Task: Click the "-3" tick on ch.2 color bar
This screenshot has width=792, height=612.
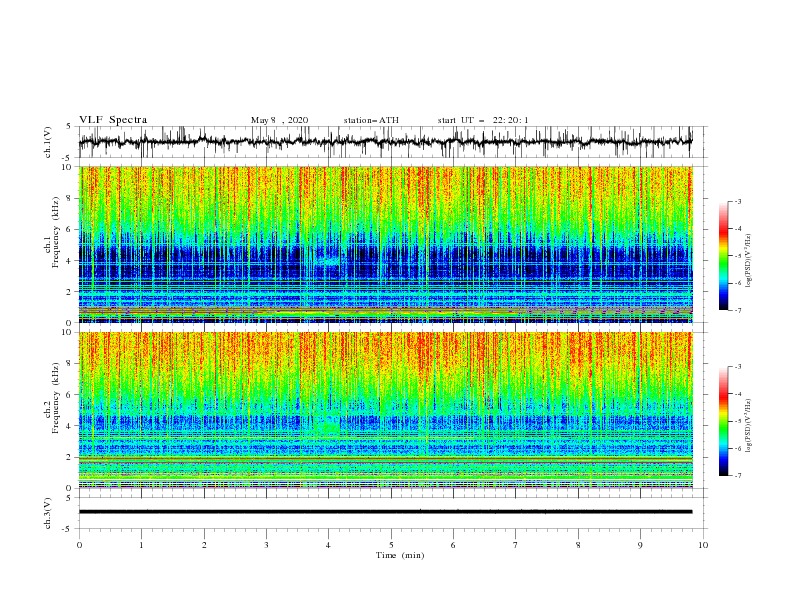Action: coord(738,367)
